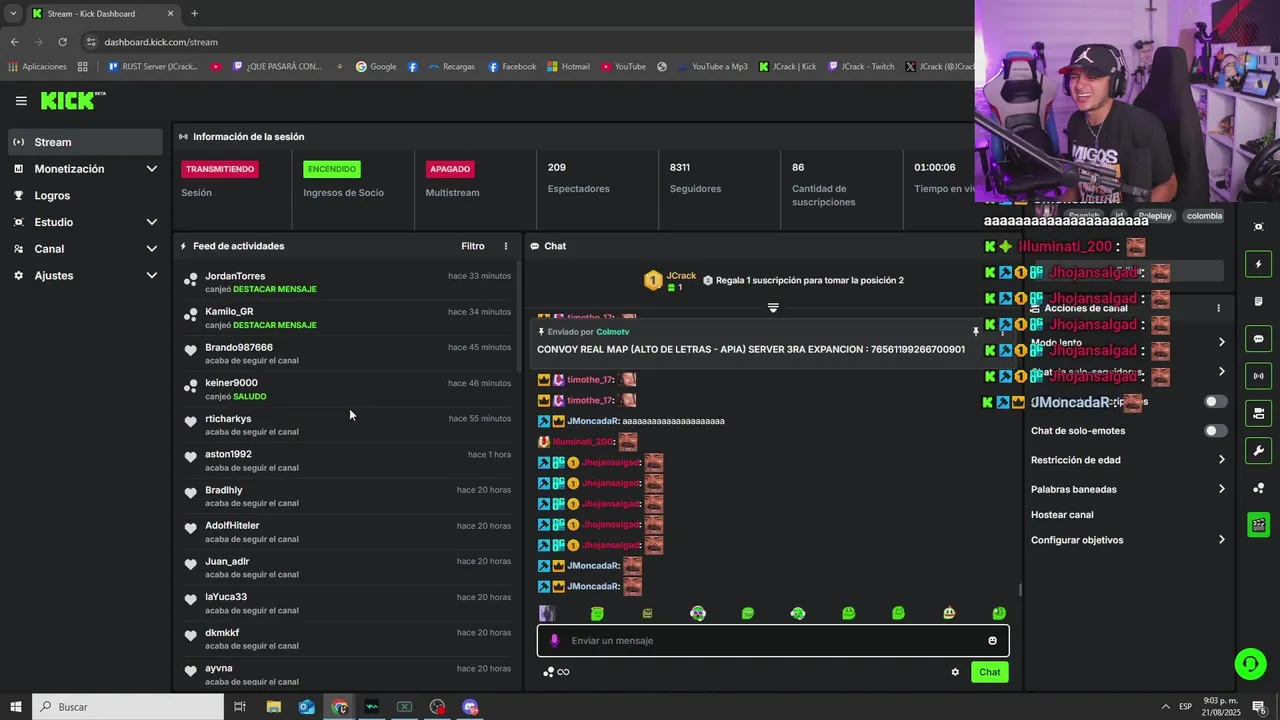
Task: Click Colmotv in the pinned message
Action: coord(613,332)
